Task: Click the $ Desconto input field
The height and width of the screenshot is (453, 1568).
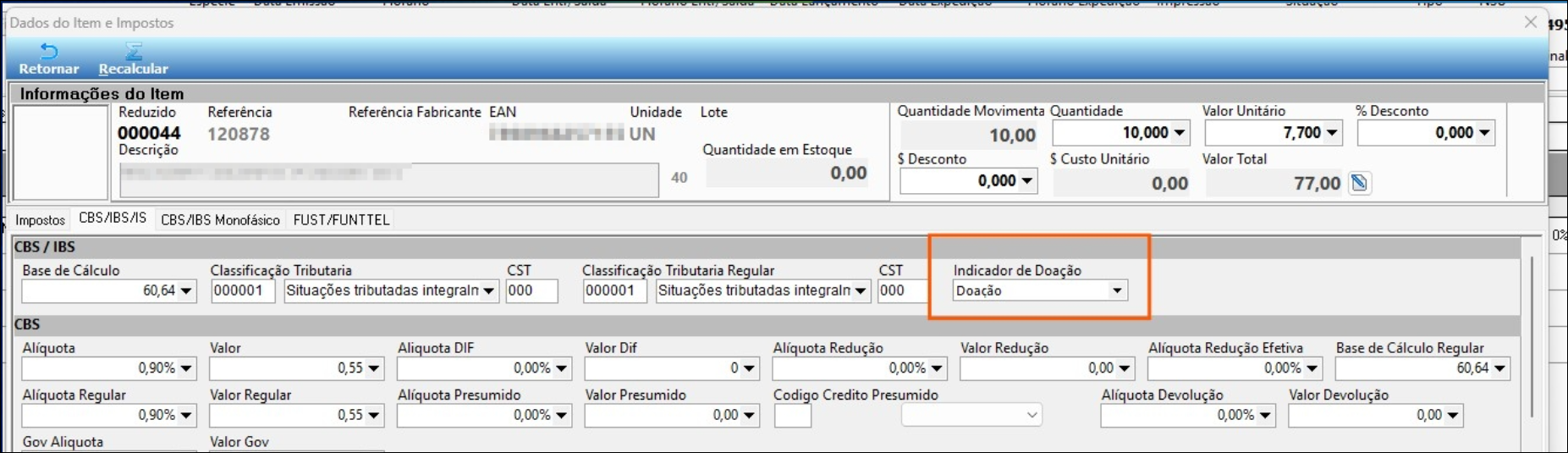Action: [x=958, y=181]
